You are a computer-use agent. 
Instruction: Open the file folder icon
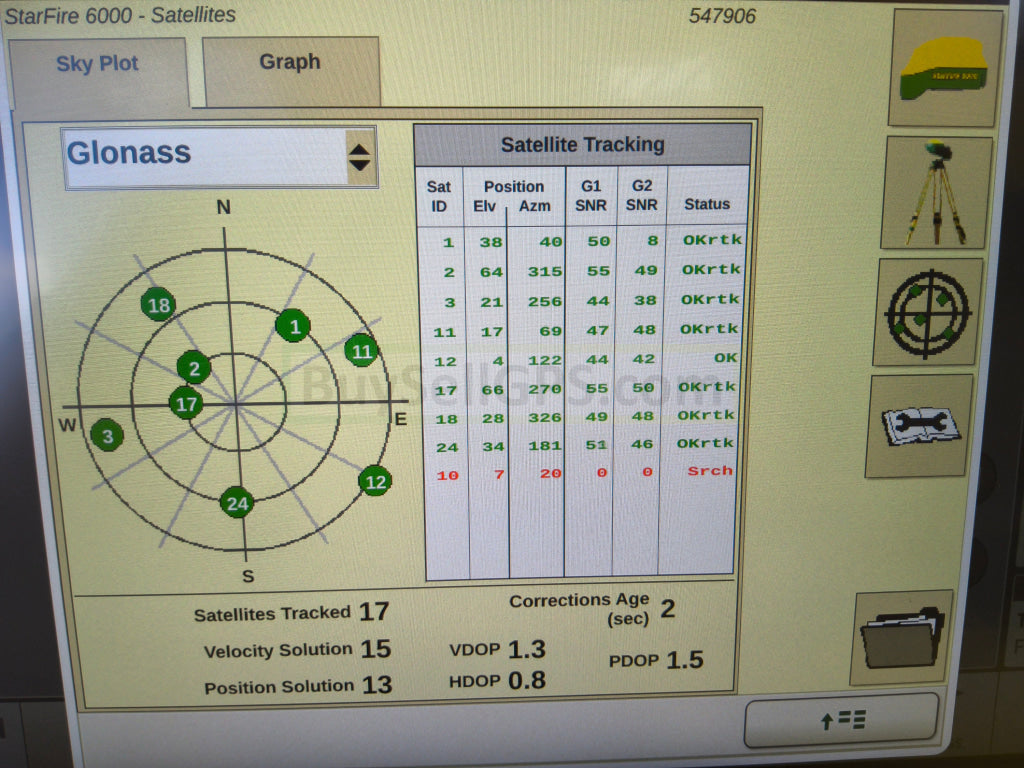point(902,637)
